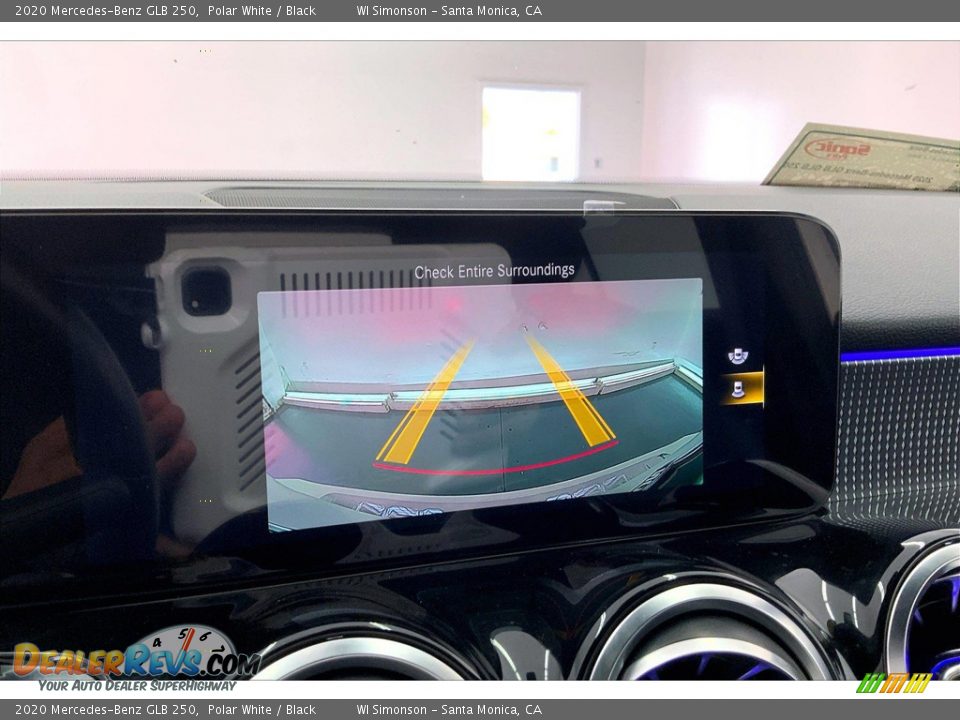Select the wide-angle rear camera view icon
960x720 pixels.
pyautogui.click(x=738, y=356)
